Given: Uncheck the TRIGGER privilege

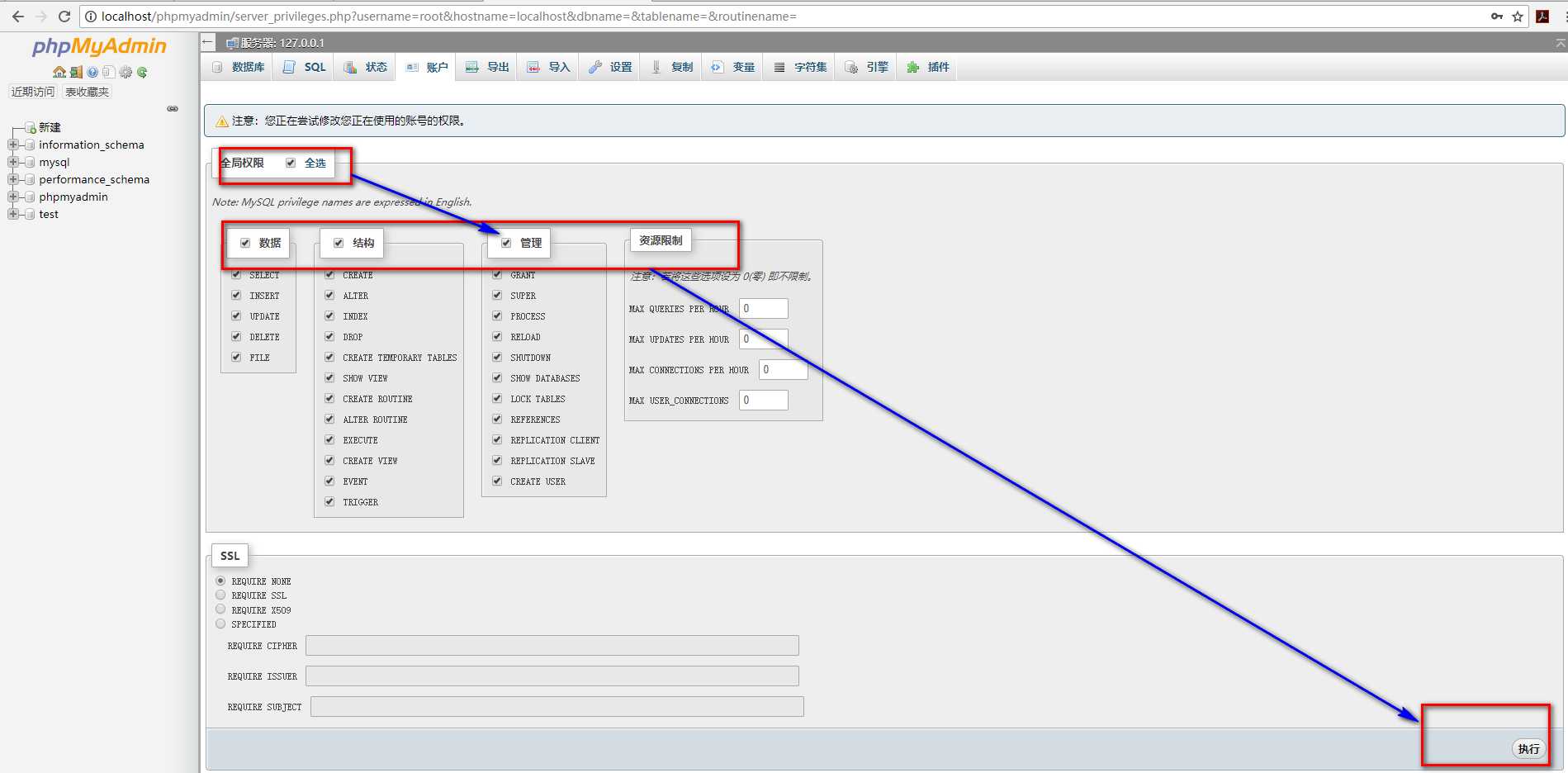Looking at the screenshot, I should coord(329,501).
